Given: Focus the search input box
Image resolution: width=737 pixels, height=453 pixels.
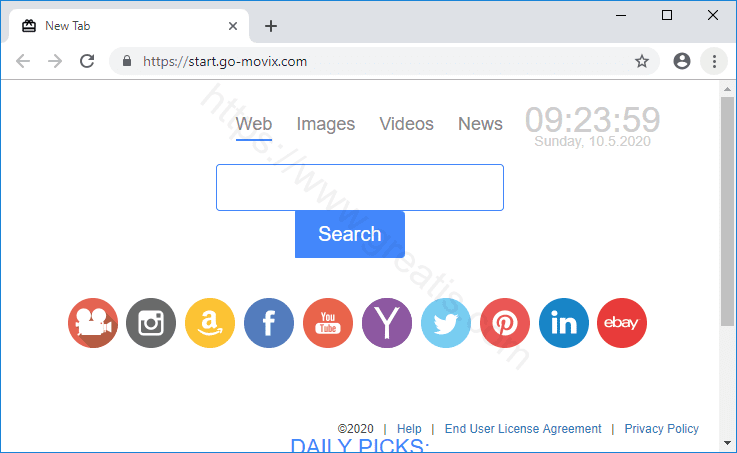Looking at the screenshot, I should point(360,187).
